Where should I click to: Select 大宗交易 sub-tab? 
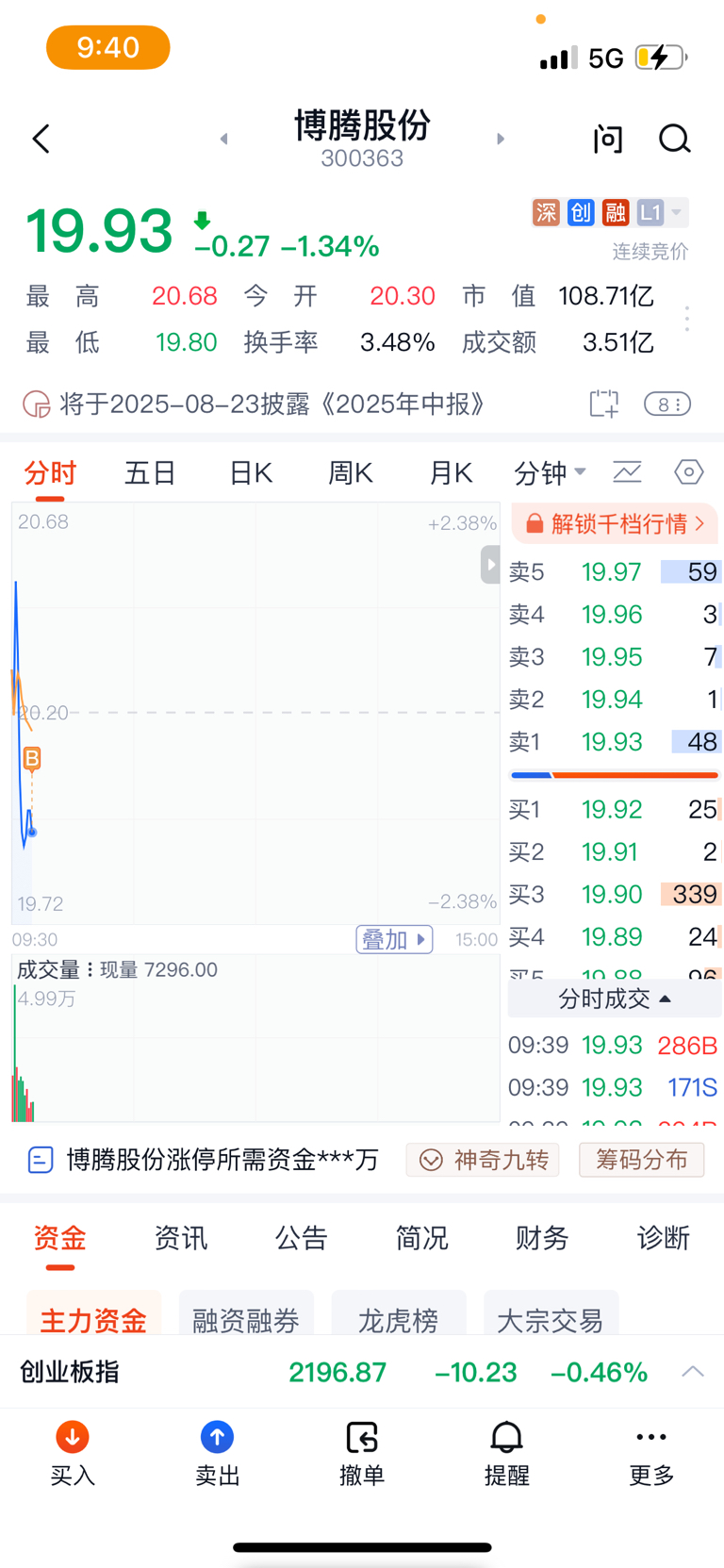click(551, 1314)
